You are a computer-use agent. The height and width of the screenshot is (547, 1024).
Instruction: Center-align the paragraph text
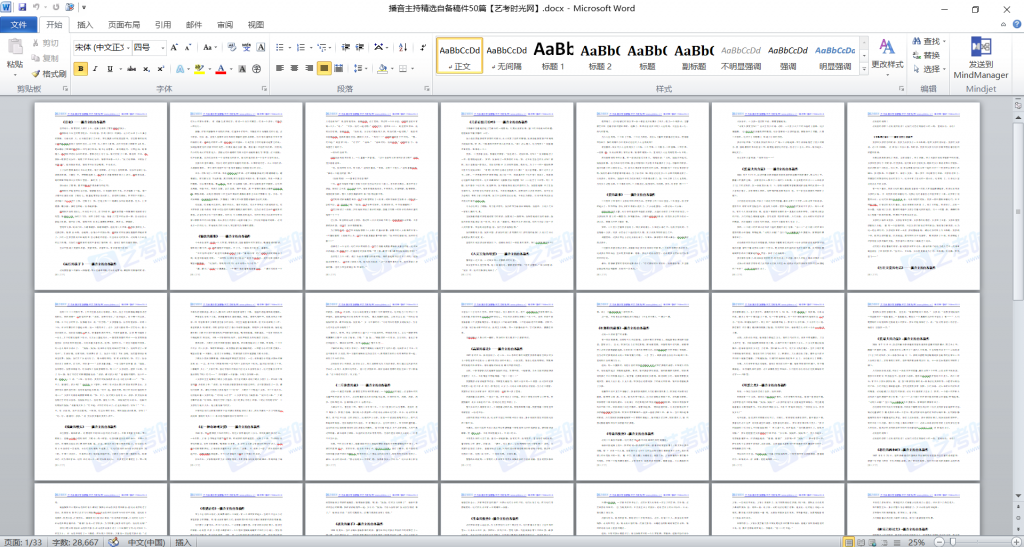tap(295, 69)
